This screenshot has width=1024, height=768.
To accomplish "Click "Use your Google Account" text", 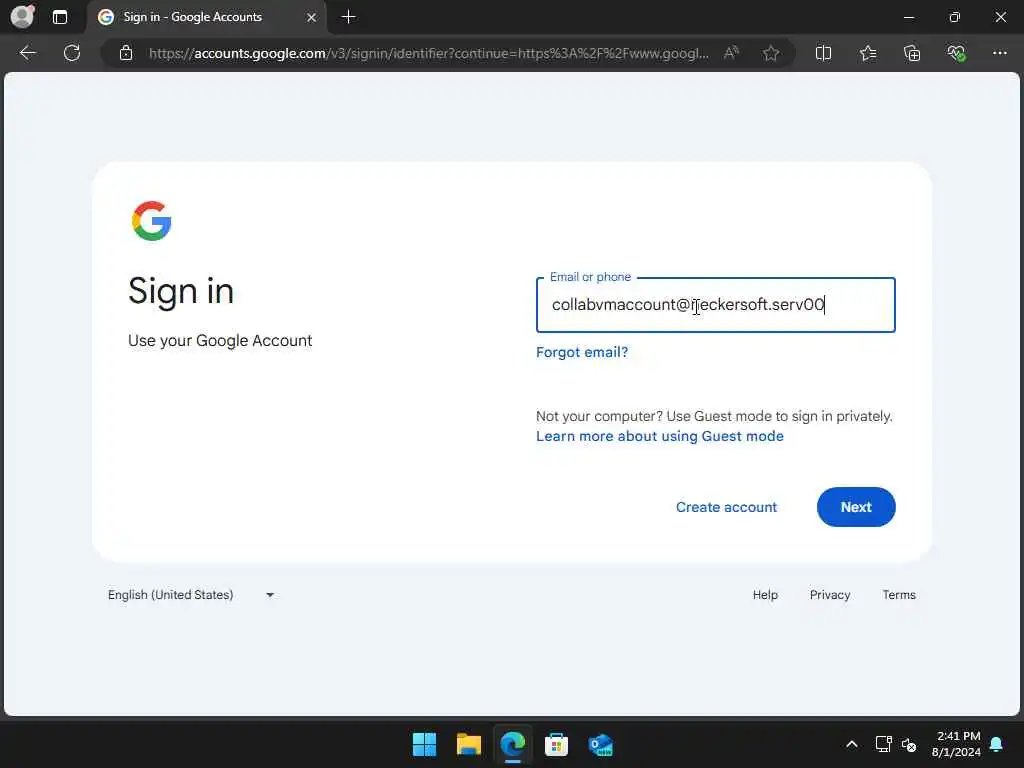I will (x=220, y=341).
